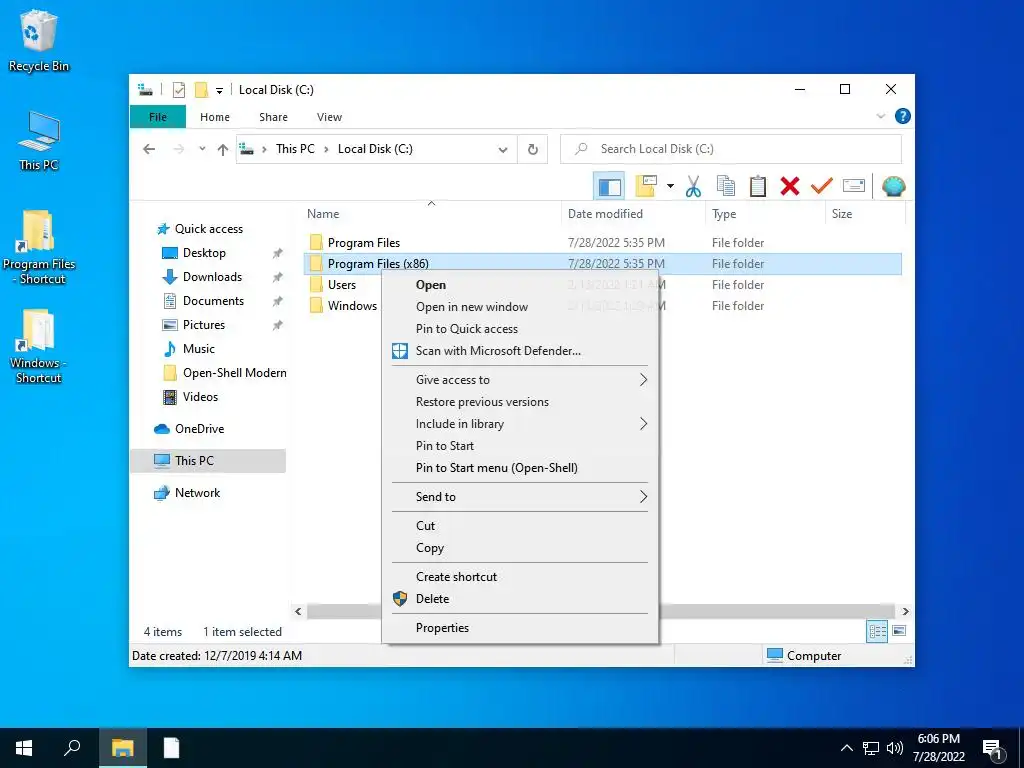Click the Paste clipboard toolbar icon
Image resolution: width=1024 pixels, height=768 pixels.
coord(758,187)
